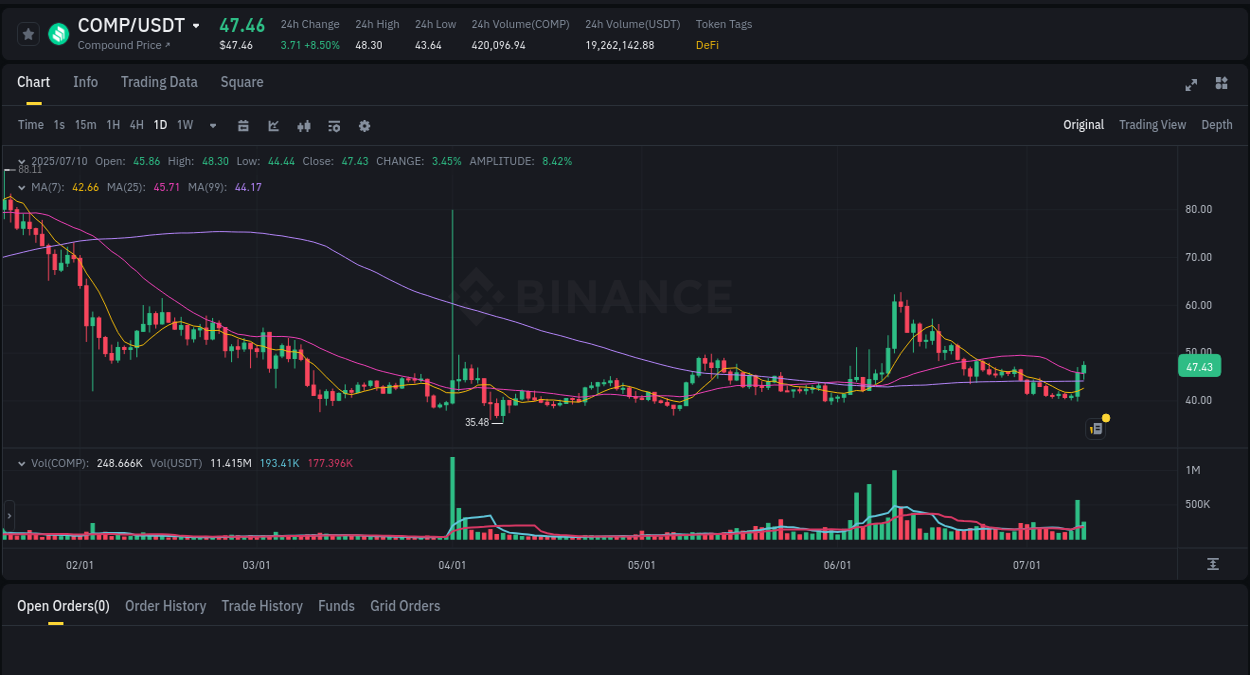Image resolution: width=1250 pixels, height=675 pixels.
Task: Switch to the Info tab
Action: point(85,82)
